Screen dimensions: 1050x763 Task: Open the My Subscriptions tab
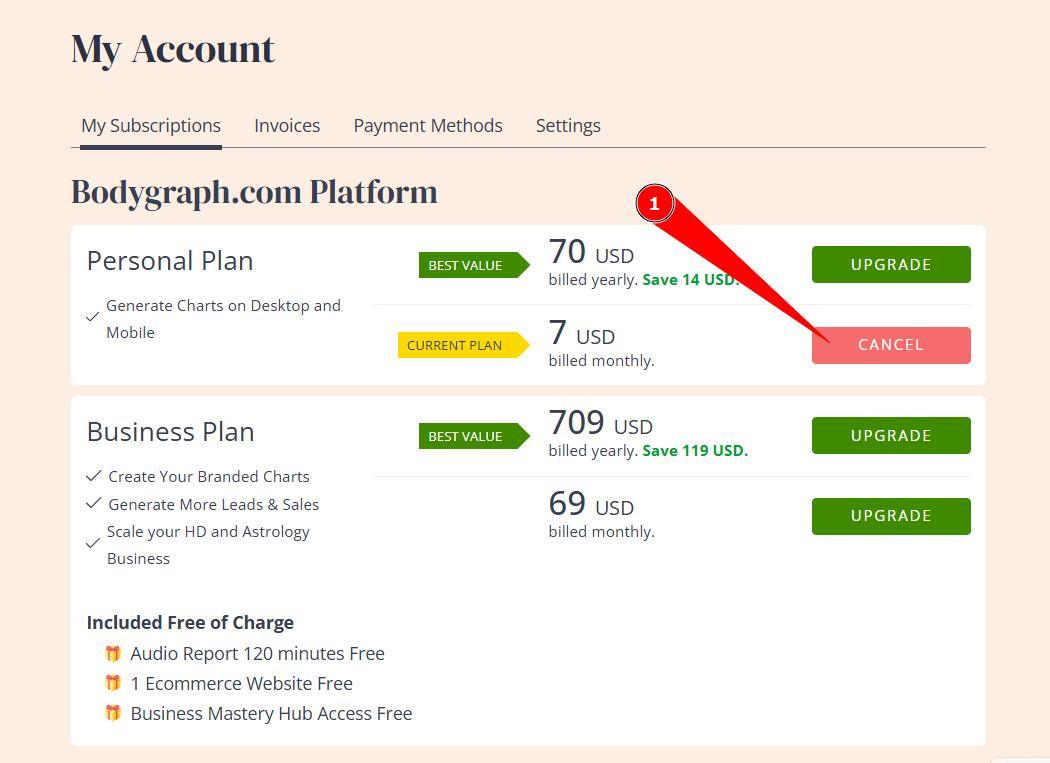(151, 126)
